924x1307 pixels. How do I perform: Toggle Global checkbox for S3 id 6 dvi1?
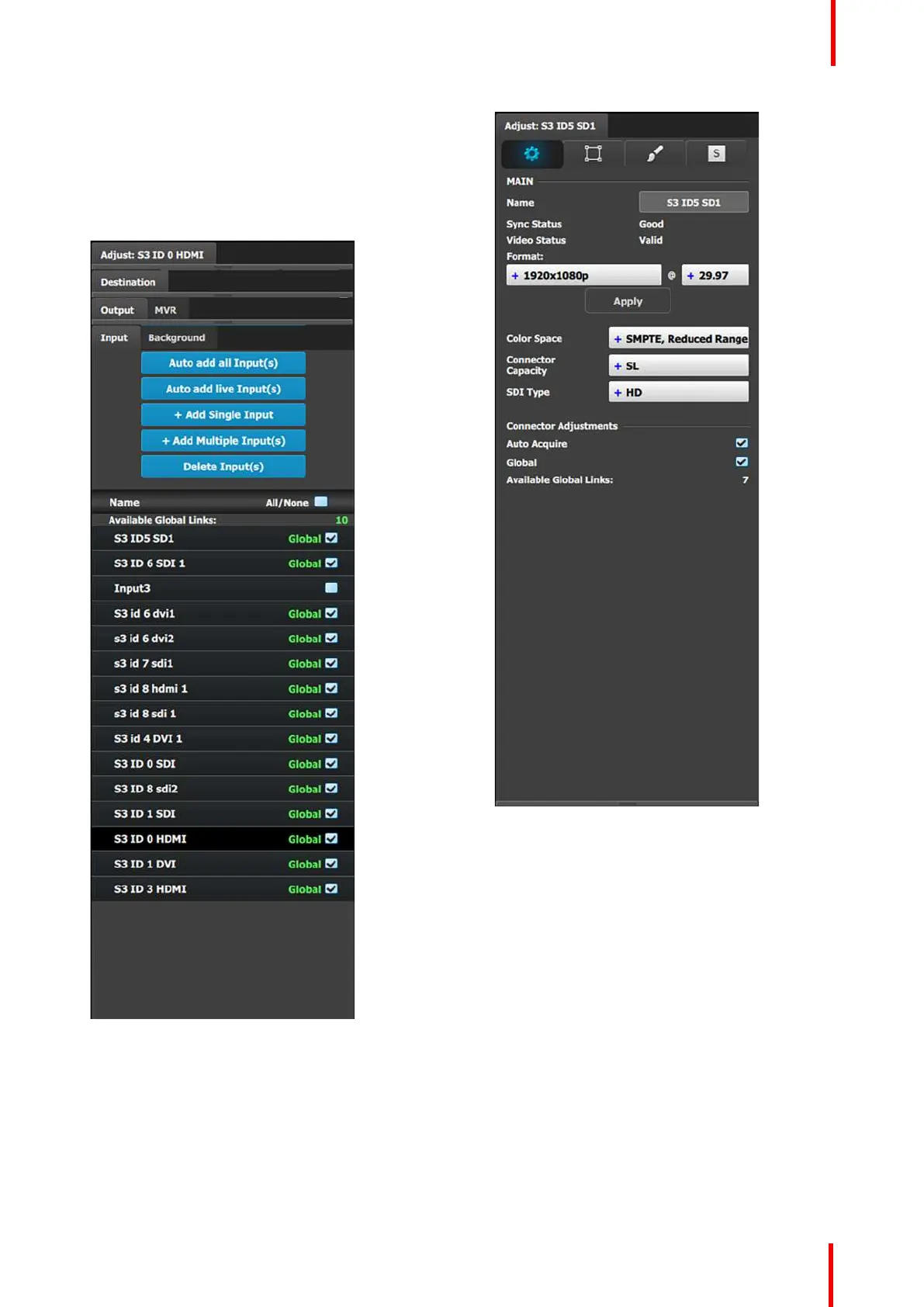(x=331, y=613)
